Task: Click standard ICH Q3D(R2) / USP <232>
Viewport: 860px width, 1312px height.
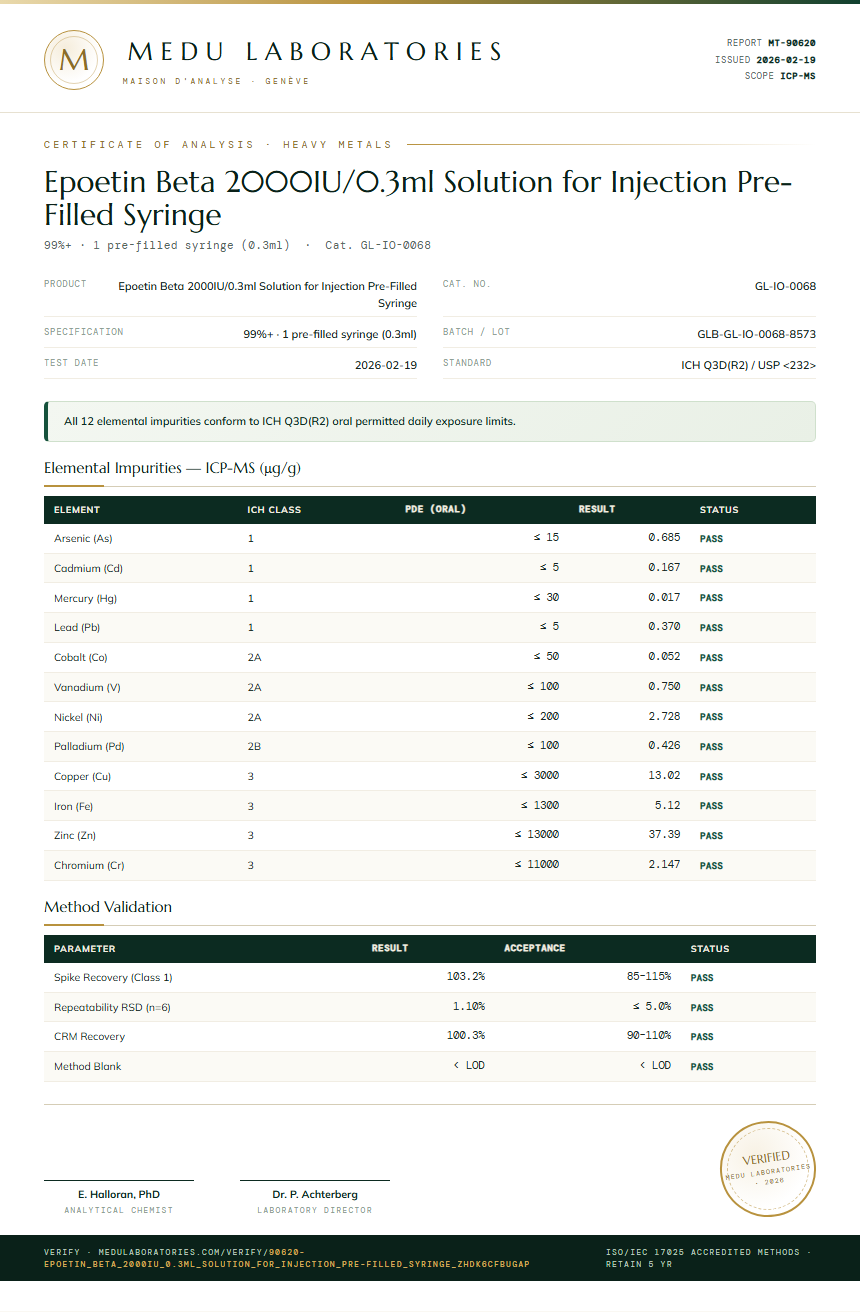Action: pyautogui.click(x=748, y=365)
